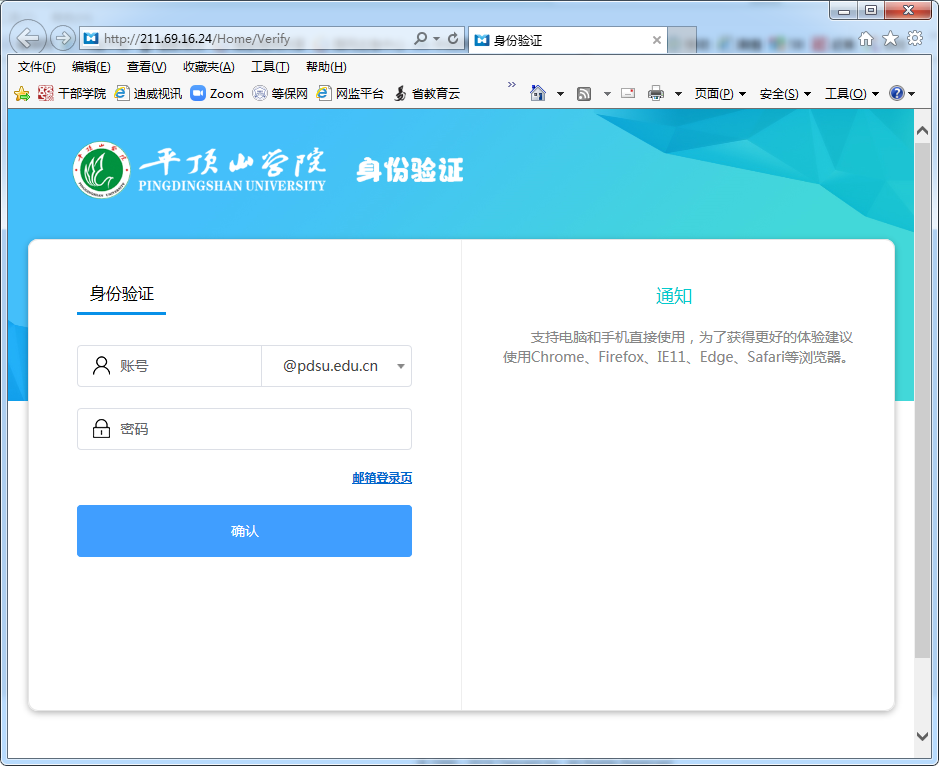Select the 身份验证 form tab heading
Image resolution: width=939 pixels, height=766 pixels.
coord(122,293)
